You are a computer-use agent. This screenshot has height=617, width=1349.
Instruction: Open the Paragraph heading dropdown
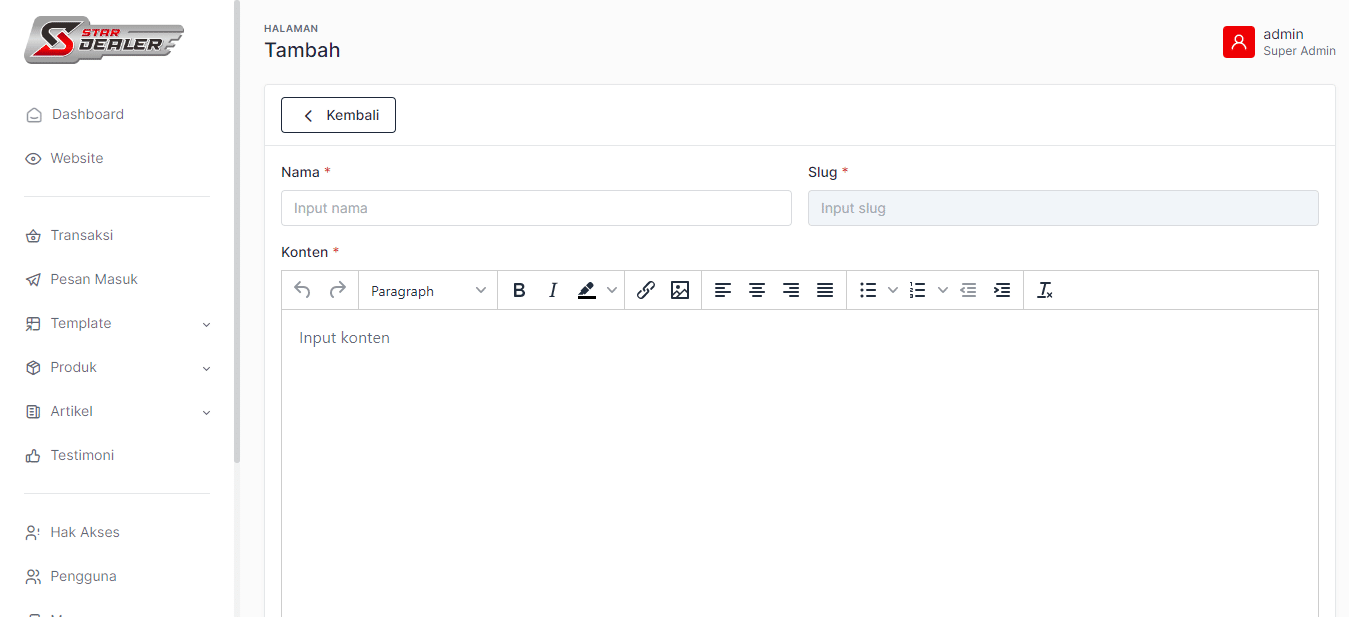click(428, 291)
